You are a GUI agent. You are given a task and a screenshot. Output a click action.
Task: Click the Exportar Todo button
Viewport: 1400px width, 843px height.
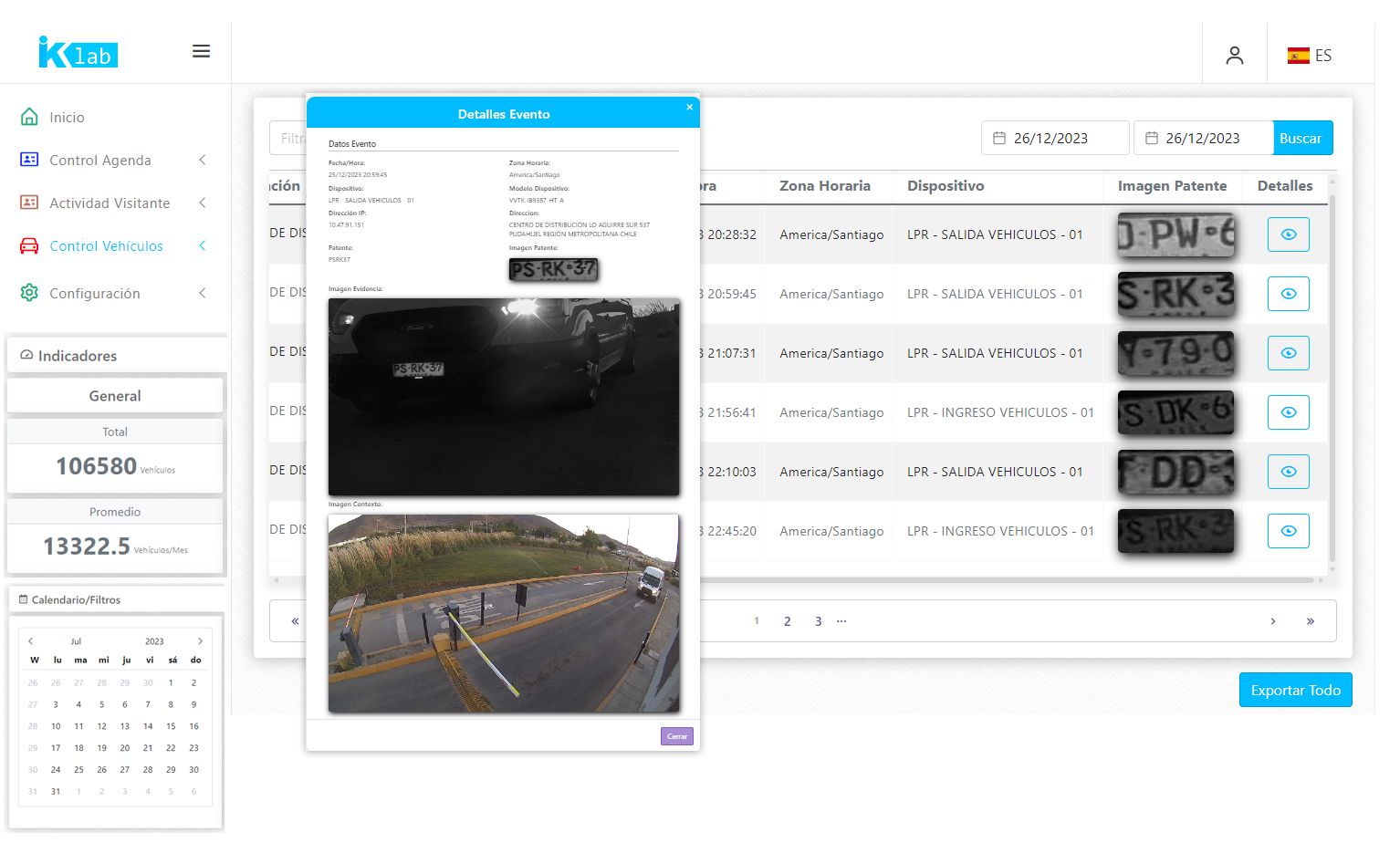click(1294, 691)
